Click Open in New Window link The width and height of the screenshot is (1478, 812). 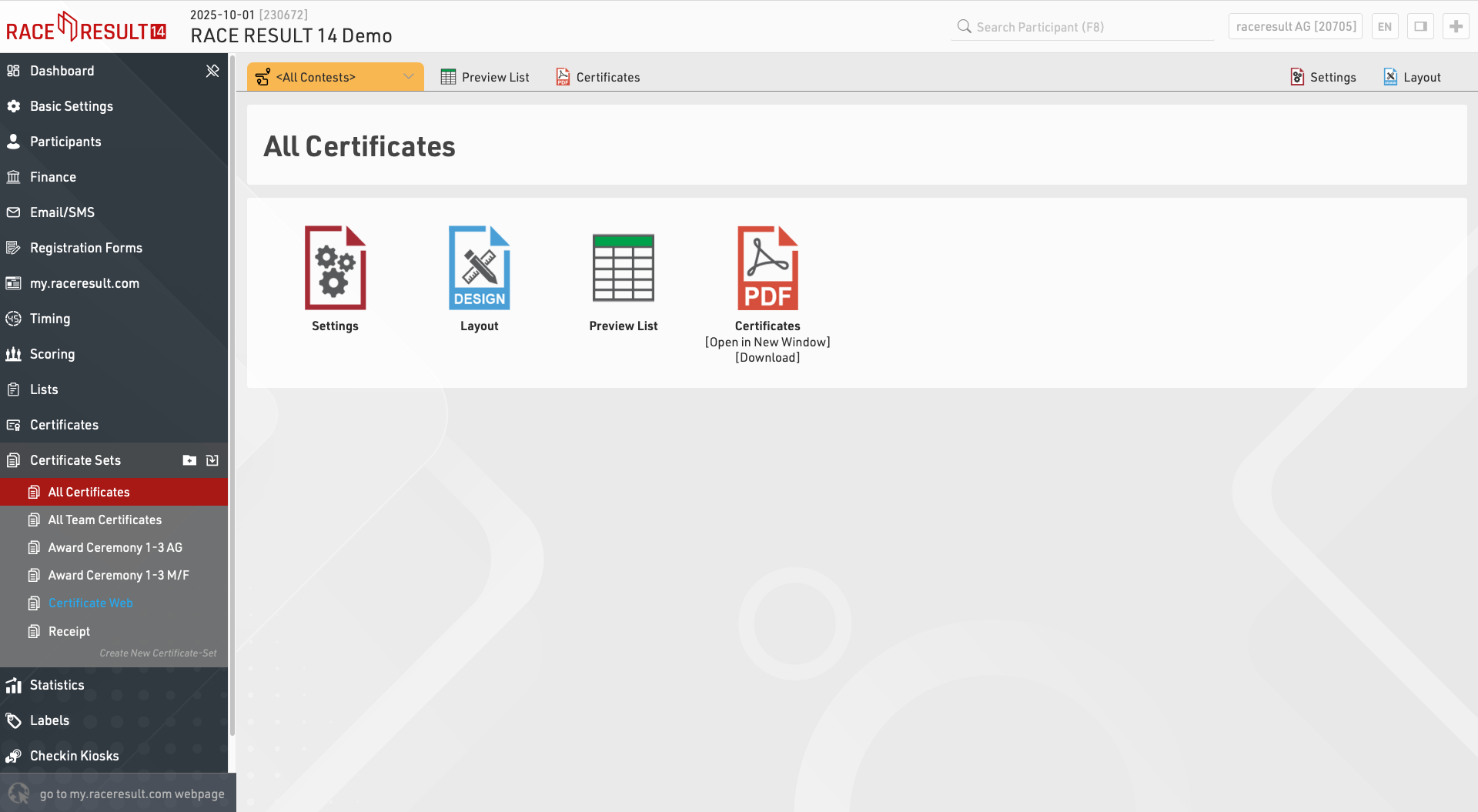767,343
